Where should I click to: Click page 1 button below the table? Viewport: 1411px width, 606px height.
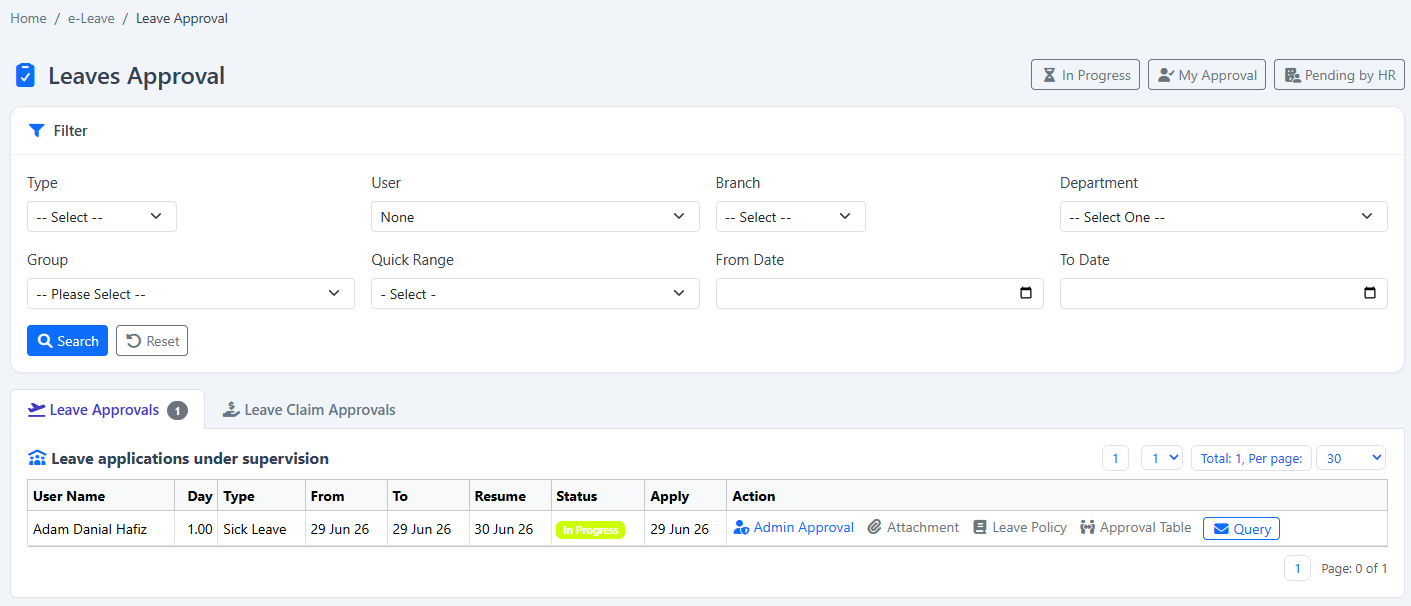tap(1297, 568)
